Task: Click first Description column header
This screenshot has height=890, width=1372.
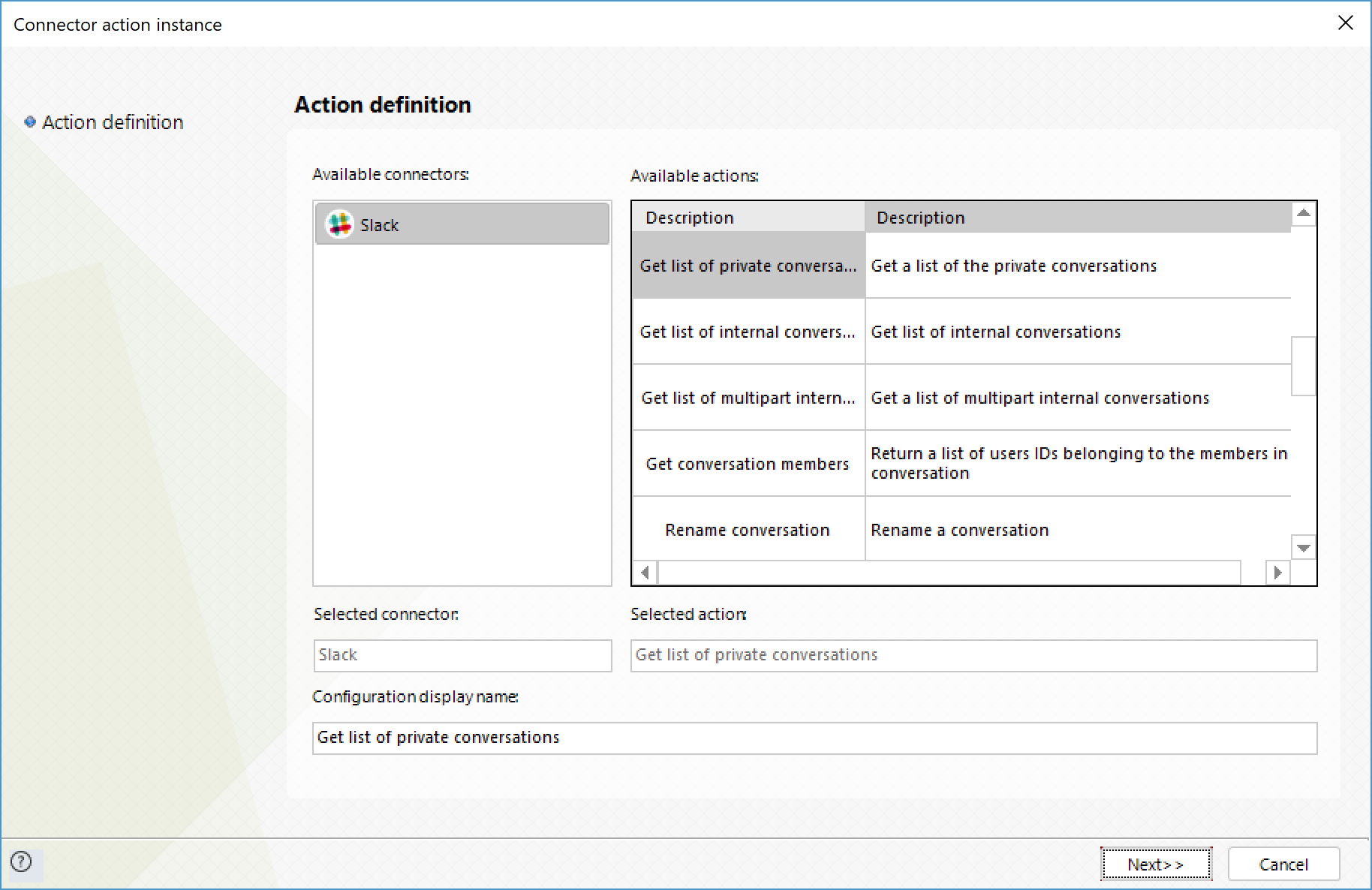Action: (748, 218)
